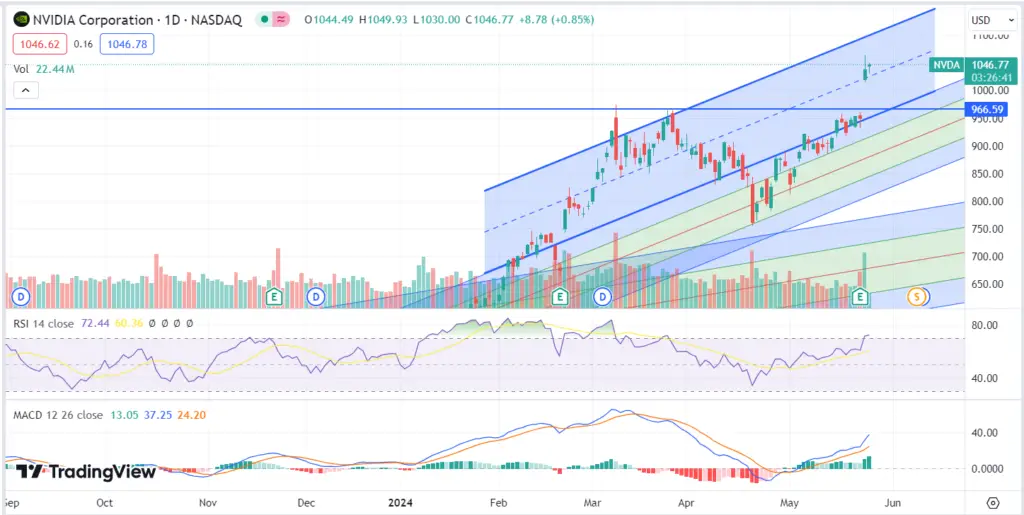Viewport: 1024px width, 515px height.
Task: Collapse the indicator legend with the chevron
Action: [25, 90]
